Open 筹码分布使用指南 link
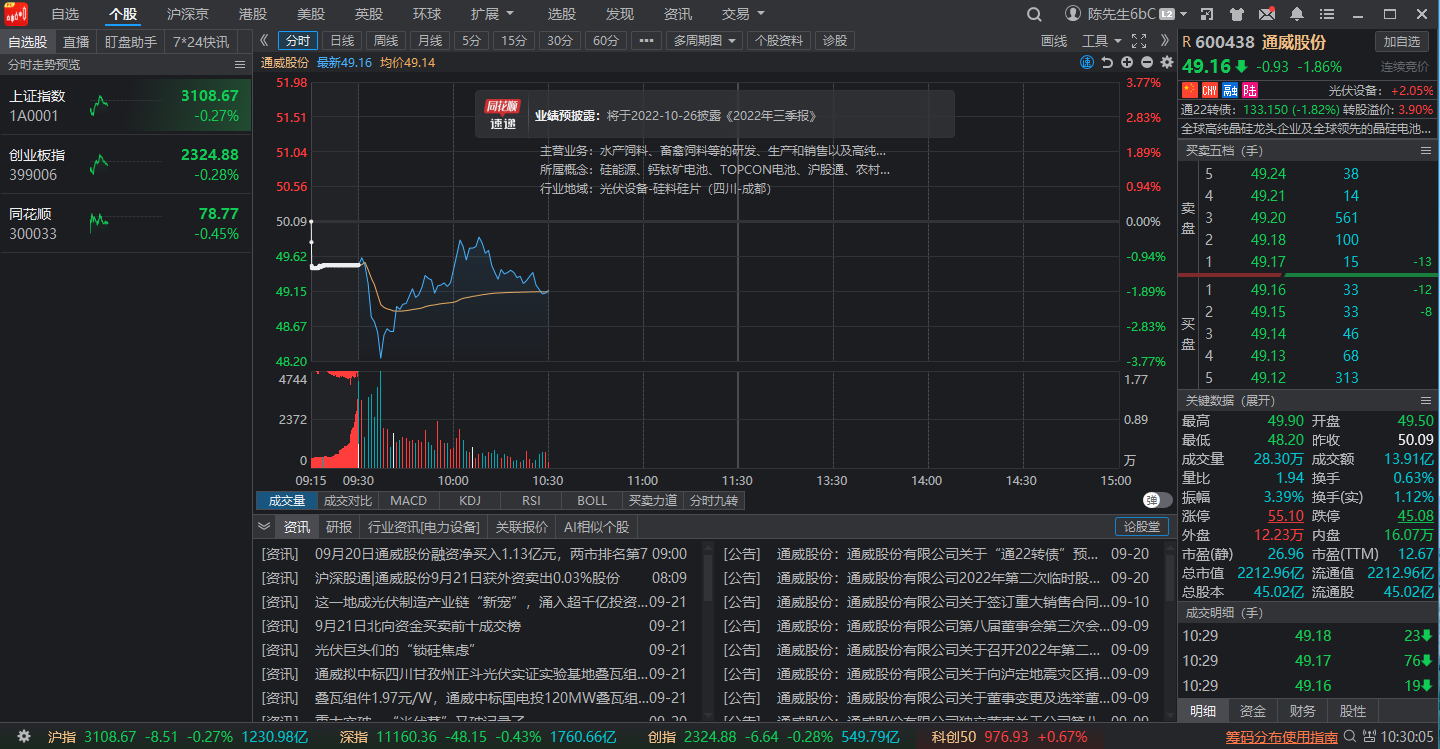 click(x=1282, y=738)
